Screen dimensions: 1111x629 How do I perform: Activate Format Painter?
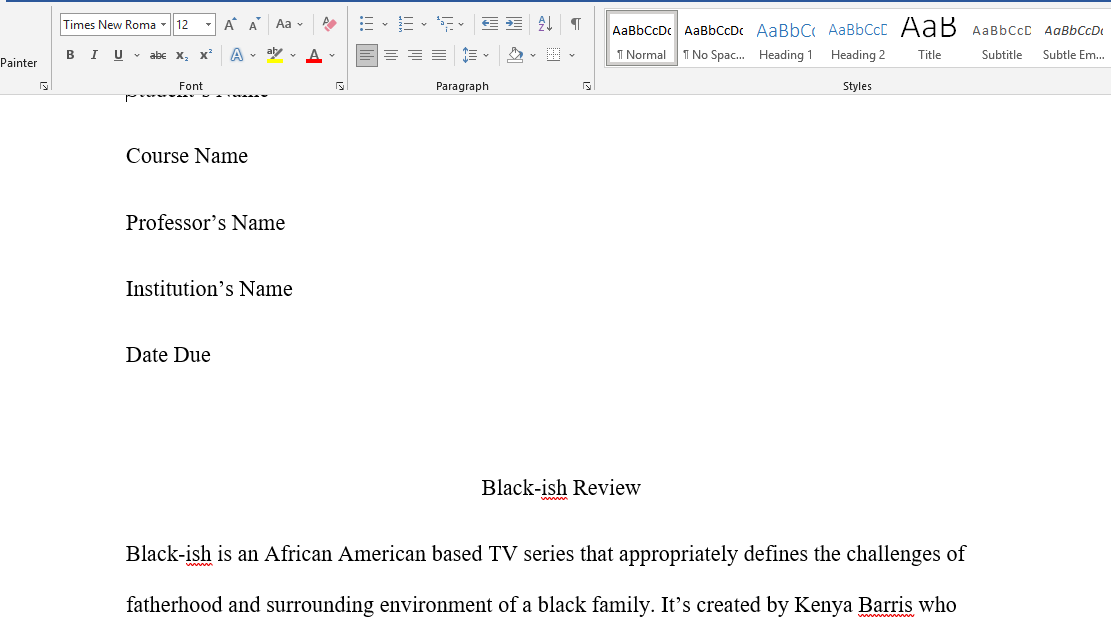click(18, 62)
